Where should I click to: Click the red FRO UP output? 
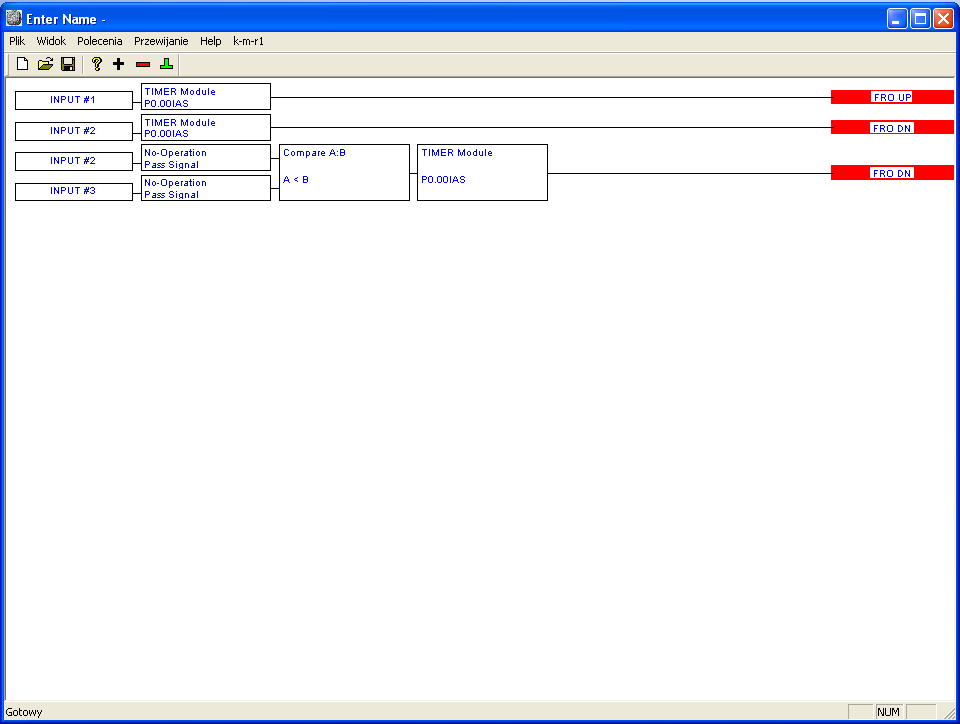[x=892, y=97]
